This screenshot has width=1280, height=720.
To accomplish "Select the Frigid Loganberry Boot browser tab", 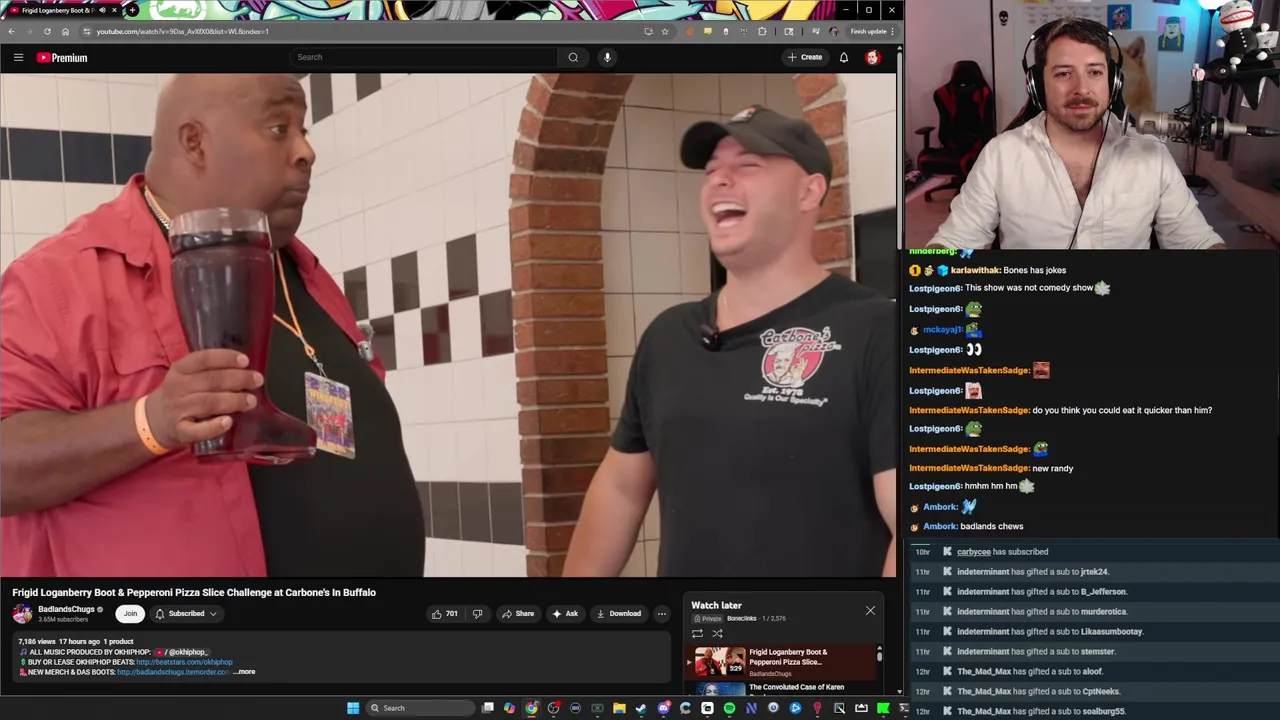I will pyautogui.click(x=63, y=10).
